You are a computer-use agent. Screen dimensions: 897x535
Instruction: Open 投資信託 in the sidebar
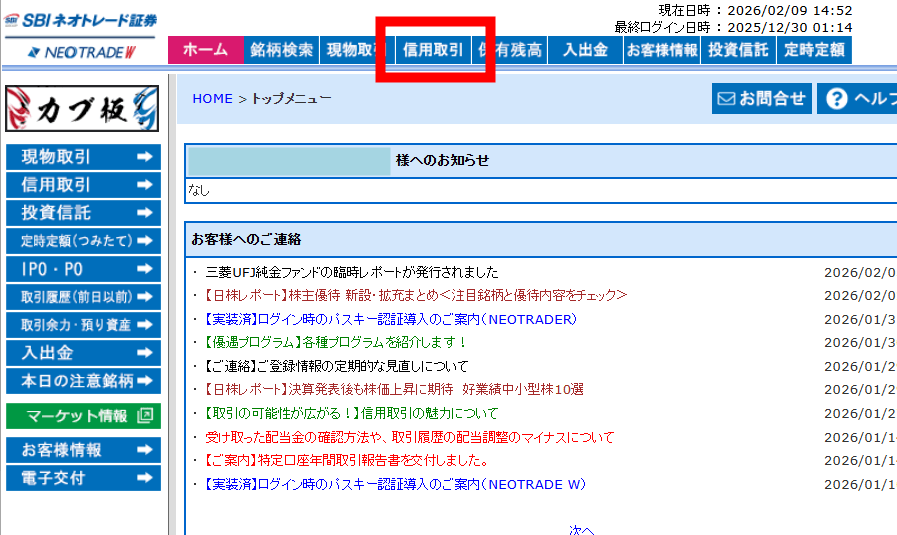pos(83,213)
